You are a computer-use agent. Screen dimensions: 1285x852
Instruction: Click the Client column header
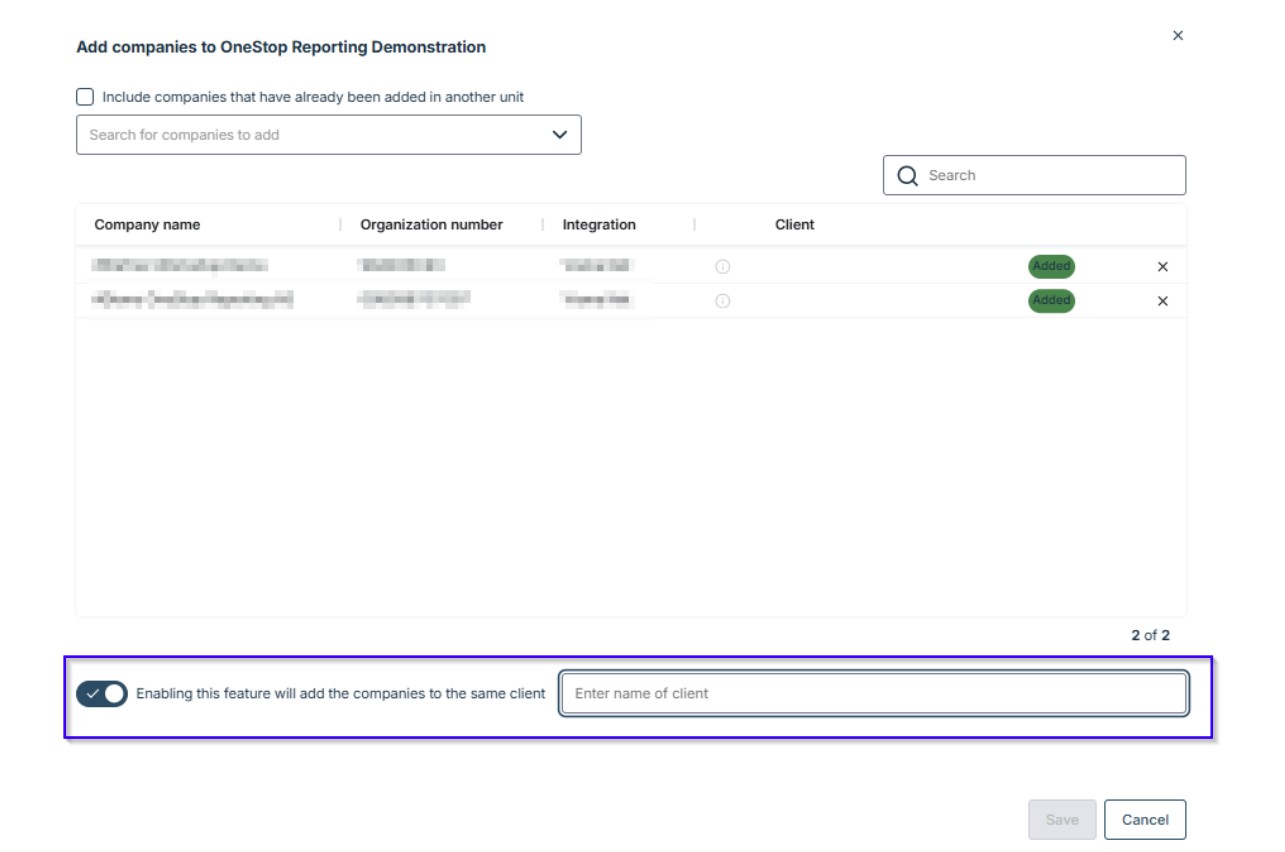tap(794, 225)
